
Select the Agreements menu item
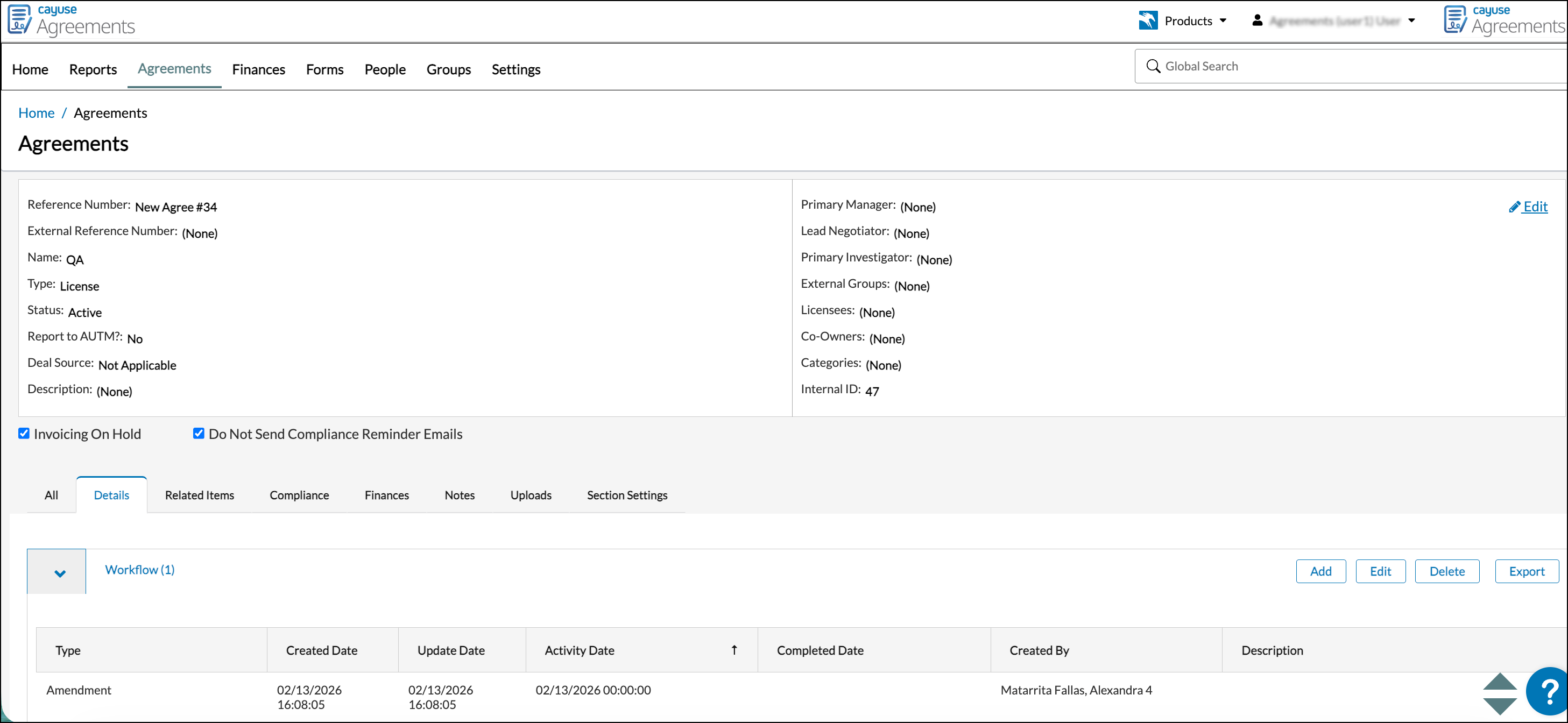[x=174, y=69]
